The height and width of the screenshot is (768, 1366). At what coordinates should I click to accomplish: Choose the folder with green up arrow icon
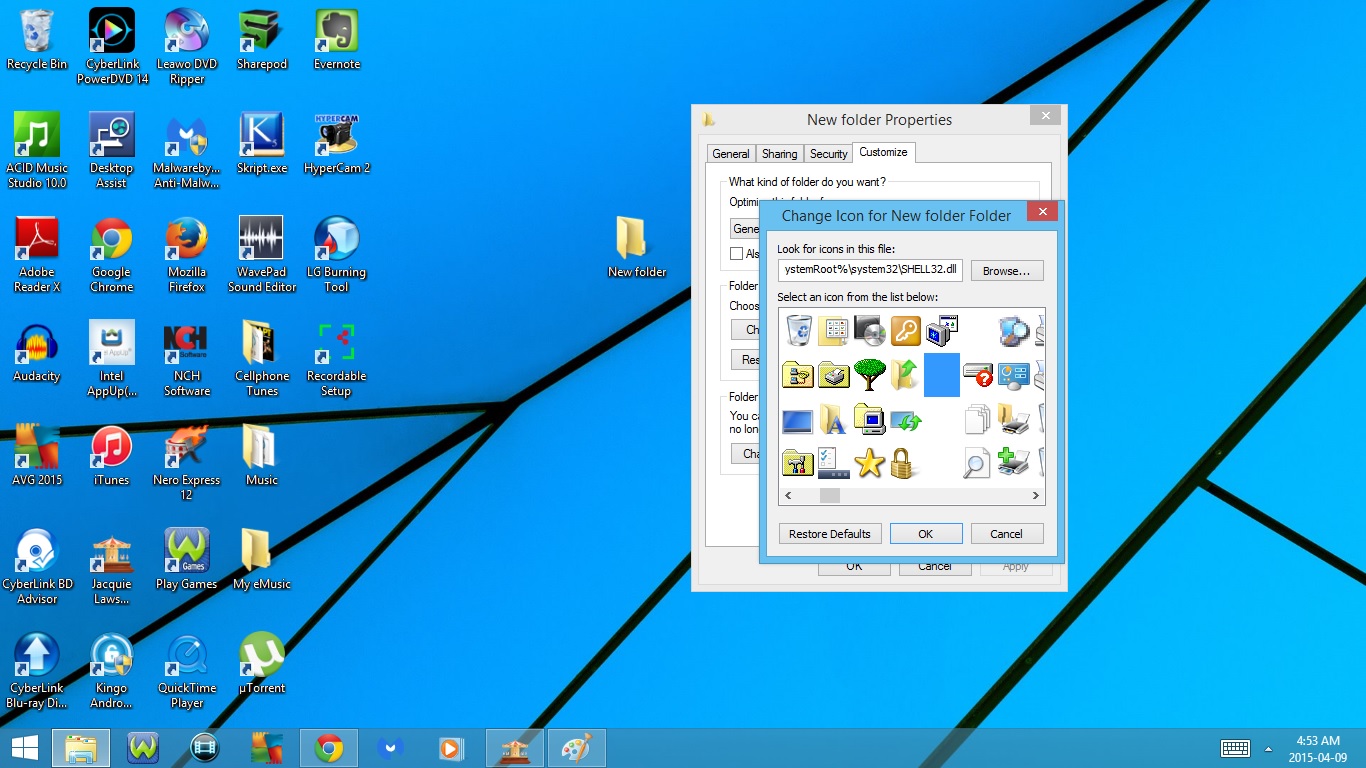pos(905,374)
